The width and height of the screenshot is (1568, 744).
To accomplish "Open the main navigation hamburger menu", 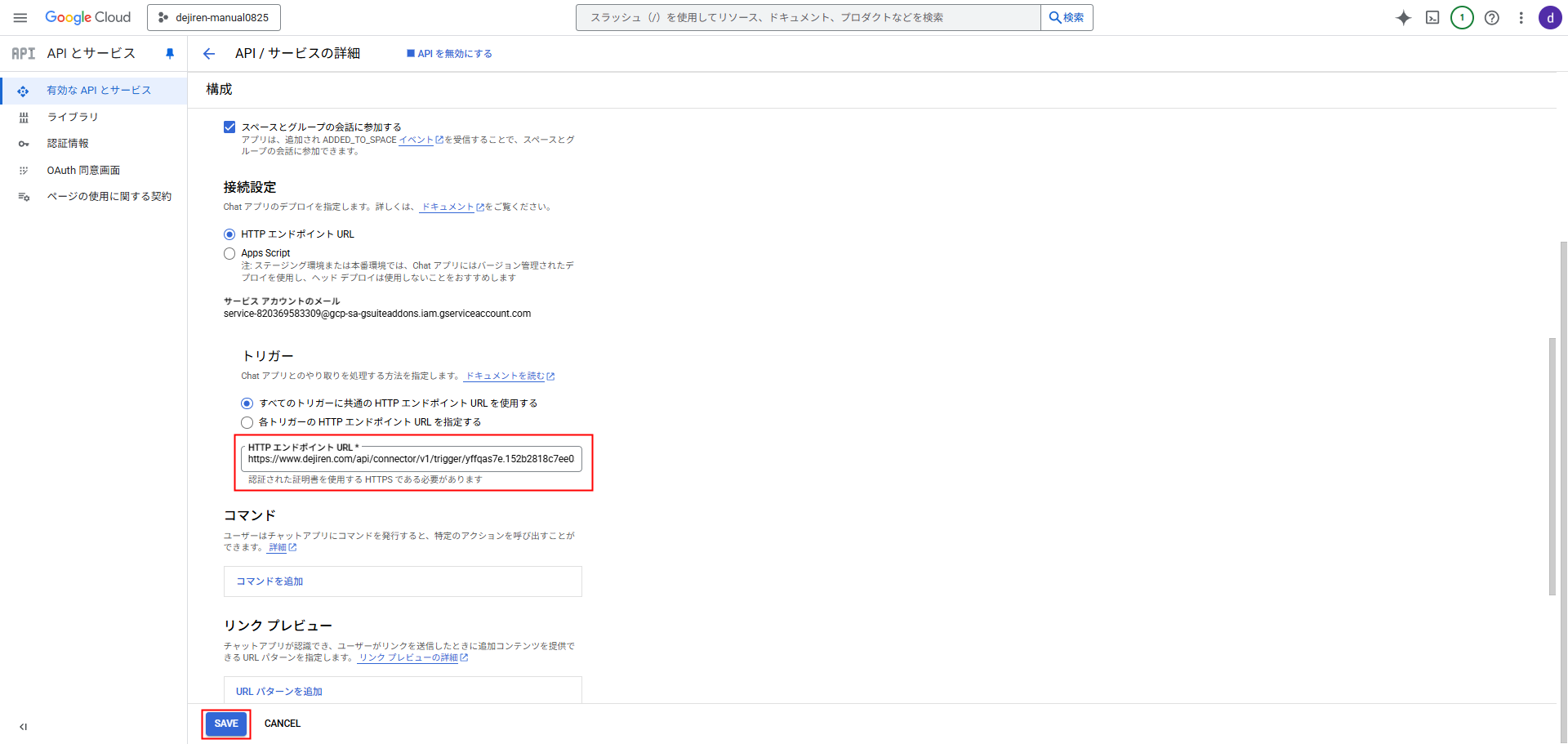I will [20, 18].
